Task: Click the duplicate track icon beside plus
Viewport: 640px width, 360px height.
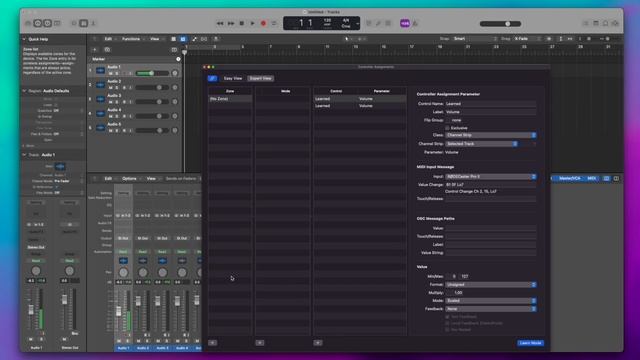Action: [x=107, y=50]
